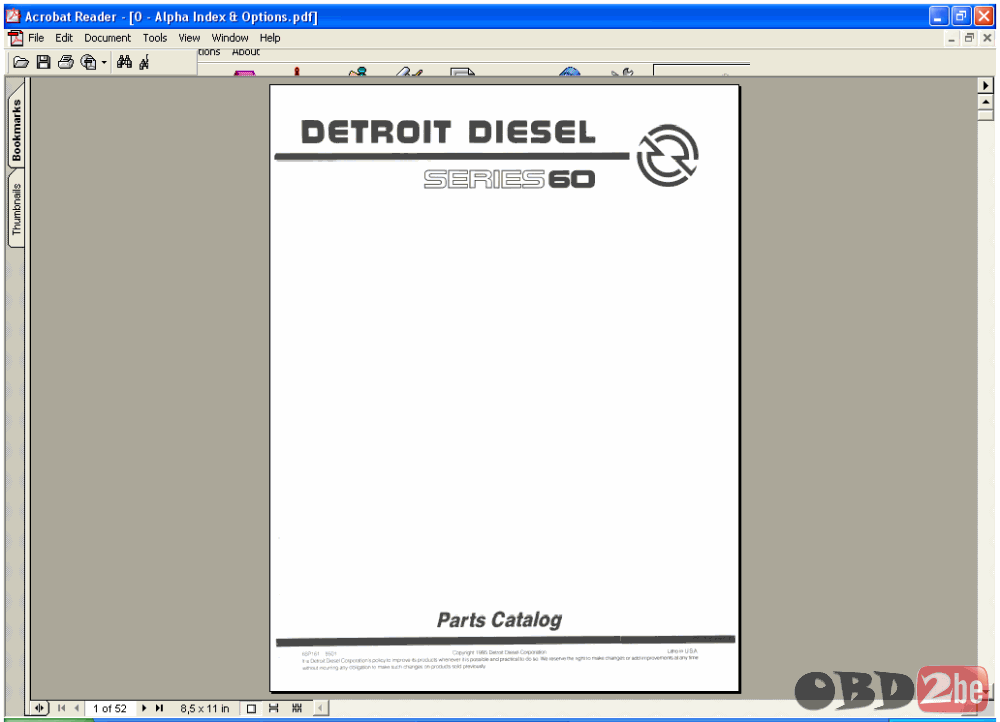The image size is (1000, 722).
Task: Go to previous page arrow
Action: [x=77, y=708]
